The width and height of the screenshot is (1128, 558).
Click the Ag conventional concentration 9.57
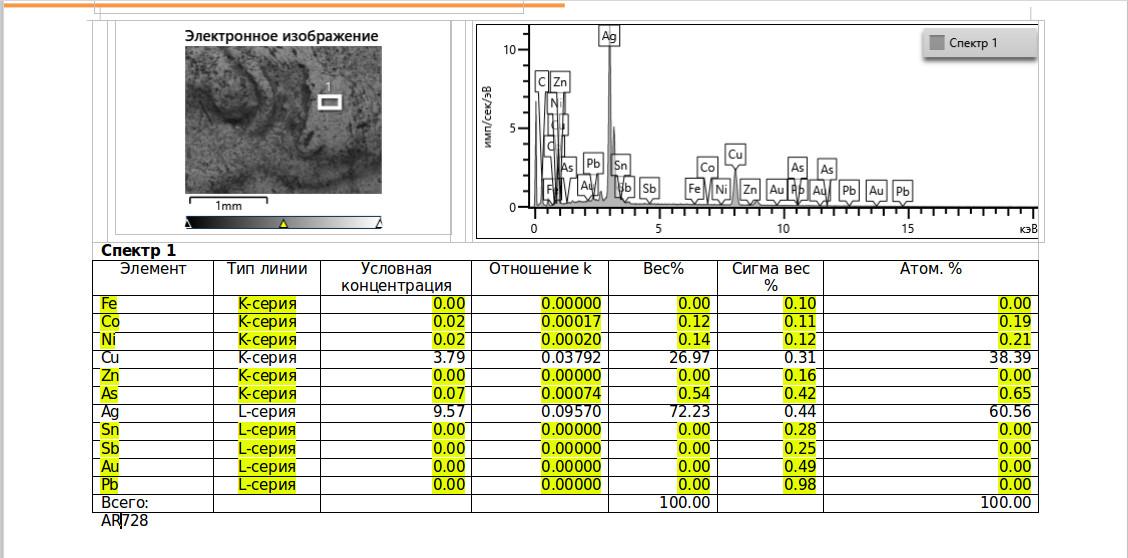coord(448,412)
